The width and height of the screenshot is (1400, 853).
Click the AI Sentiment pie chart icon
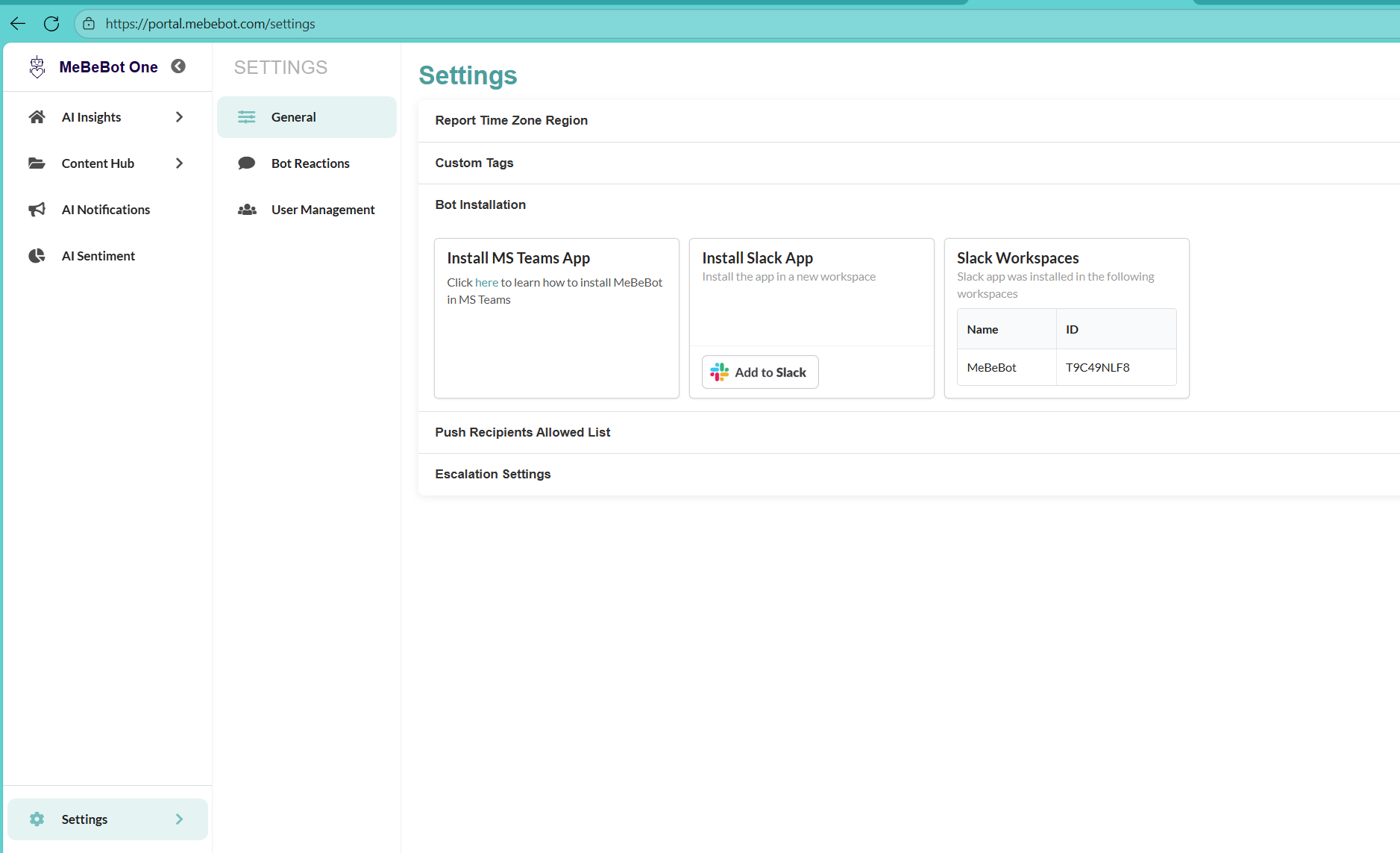click(37, 256)
